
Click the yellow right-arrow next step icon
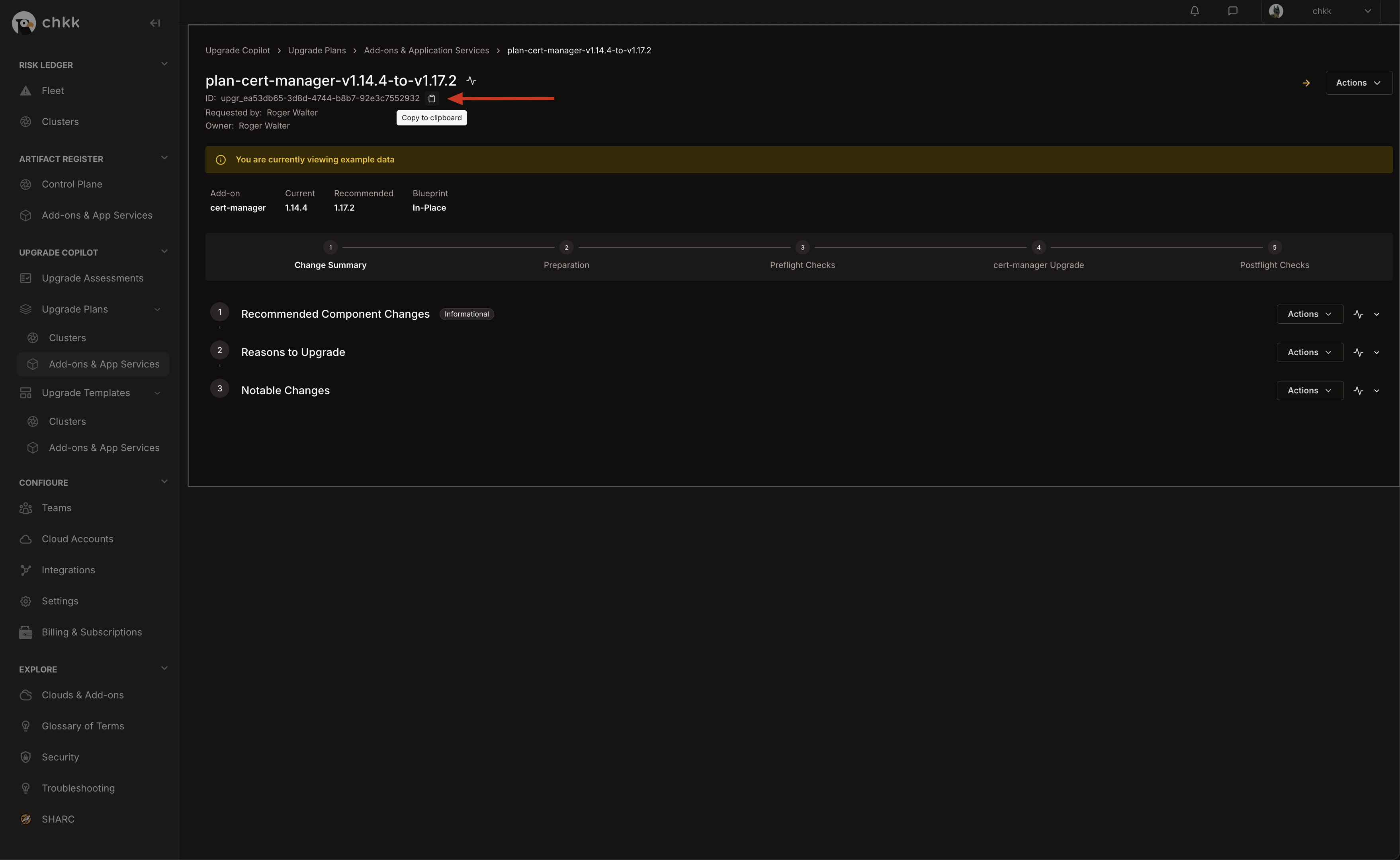pos(1306,83)
